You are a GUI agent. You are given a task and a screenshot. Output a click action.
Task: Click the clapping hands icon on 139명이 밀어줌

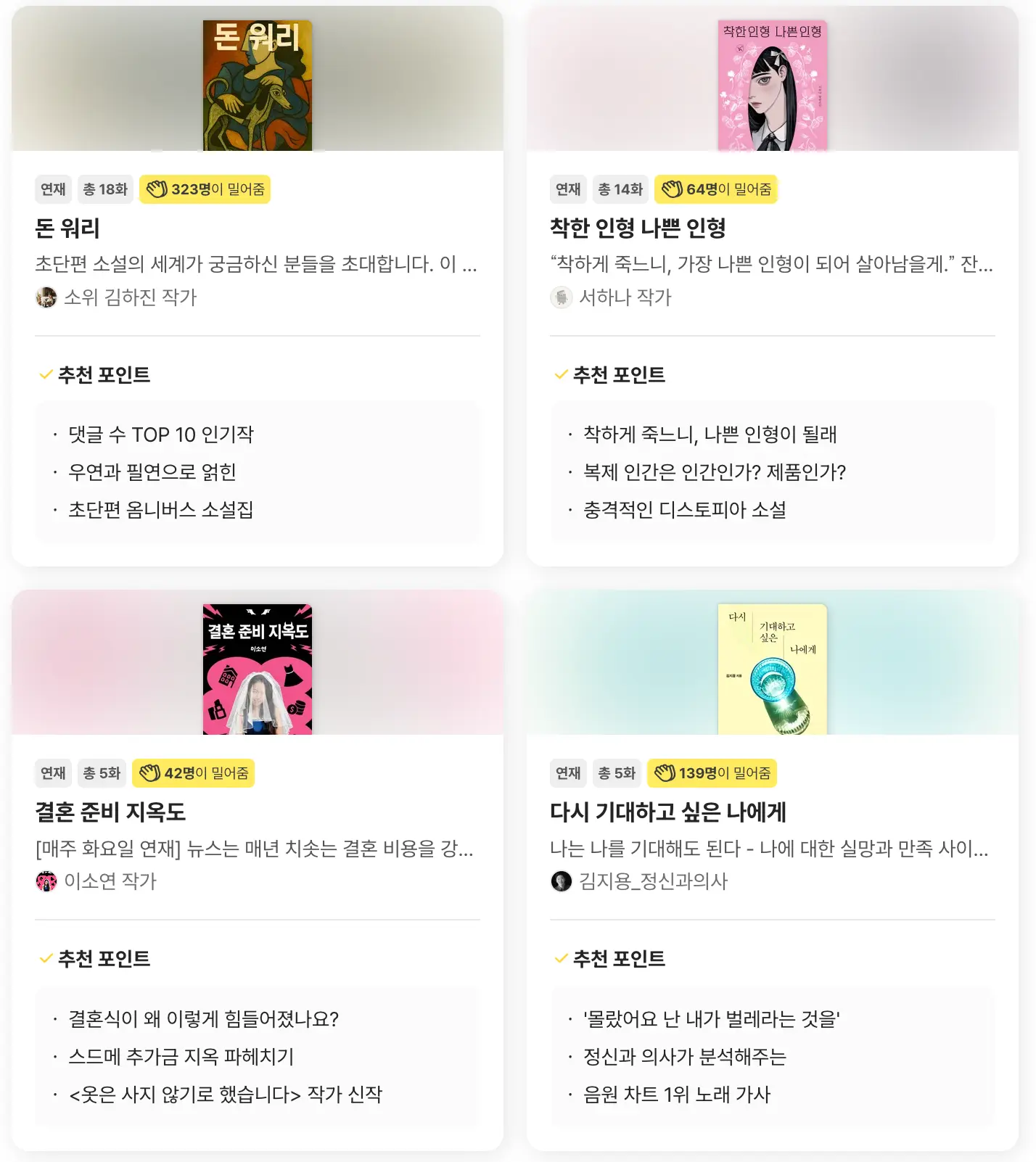[665, 773]
